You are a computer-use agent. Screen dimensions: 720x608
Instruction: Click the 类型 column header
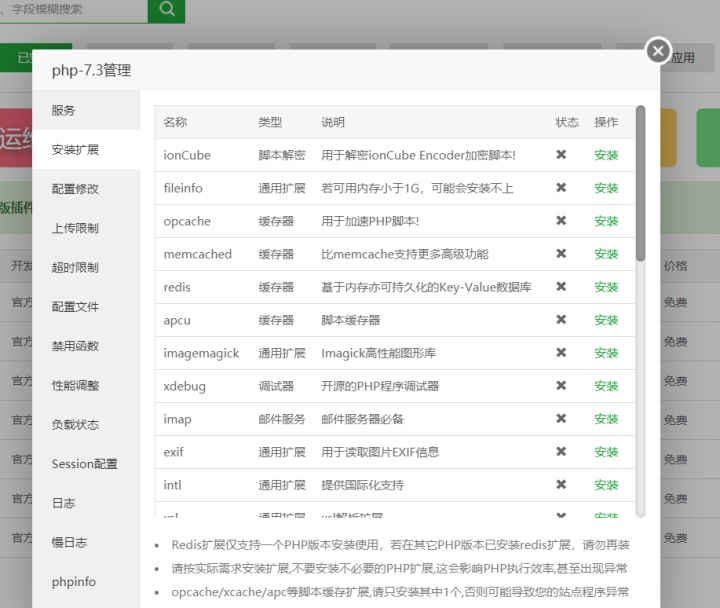click(x=270, y=122)
